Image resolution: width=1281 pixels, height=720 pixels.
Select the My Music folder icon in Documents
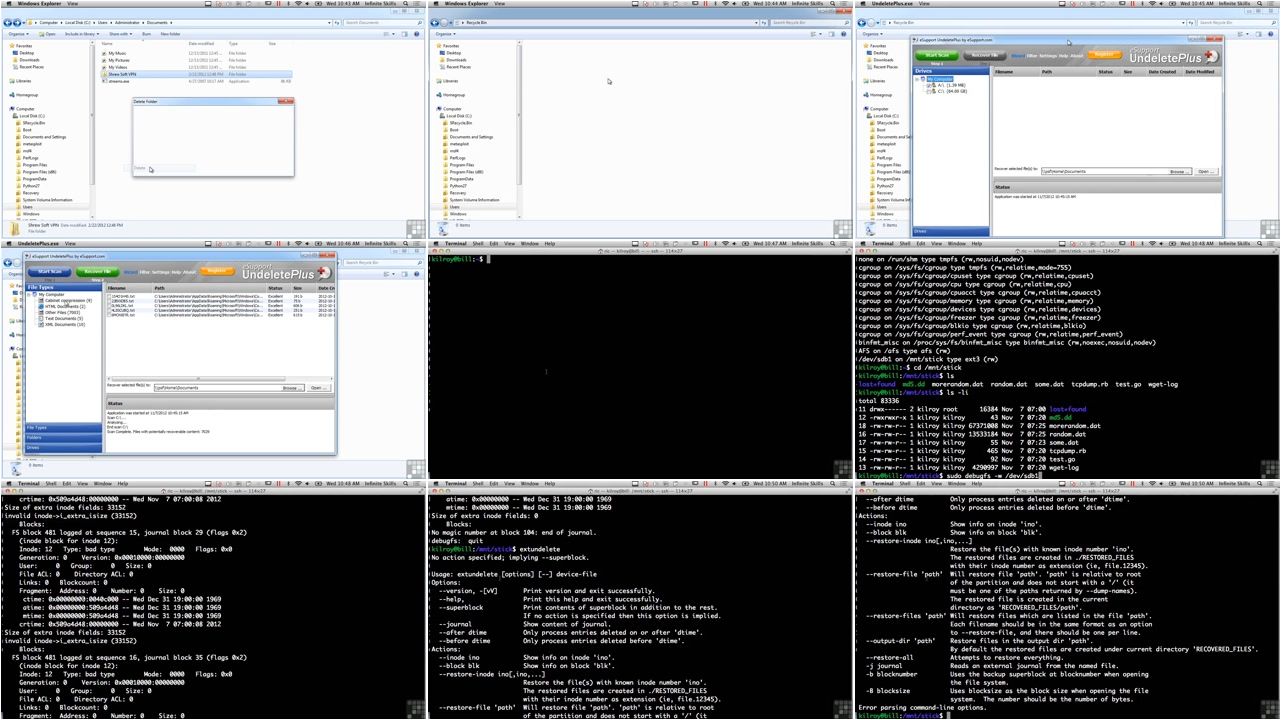(x=105, y=53)
